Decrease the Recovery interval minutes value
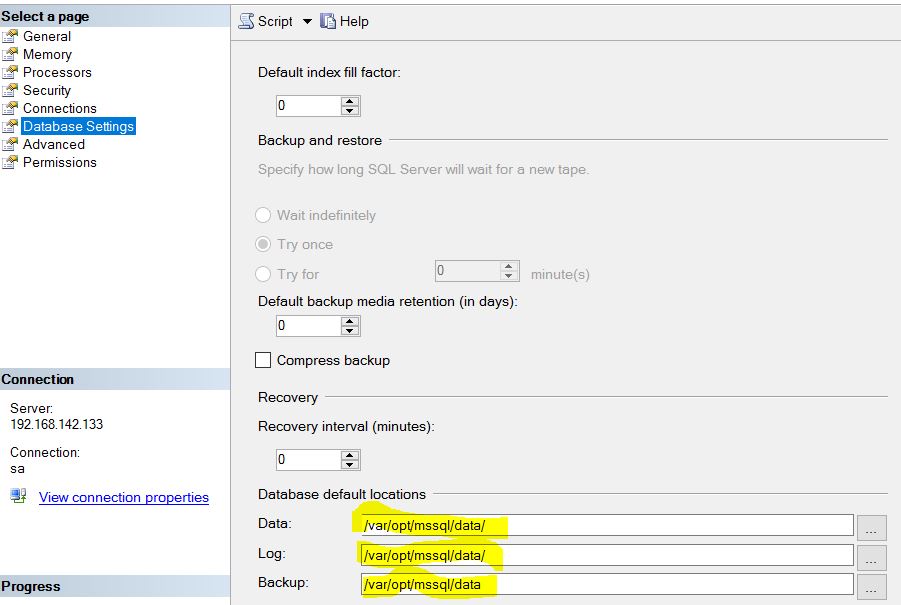Screen dimensions: 901x605 coord(350,465)
